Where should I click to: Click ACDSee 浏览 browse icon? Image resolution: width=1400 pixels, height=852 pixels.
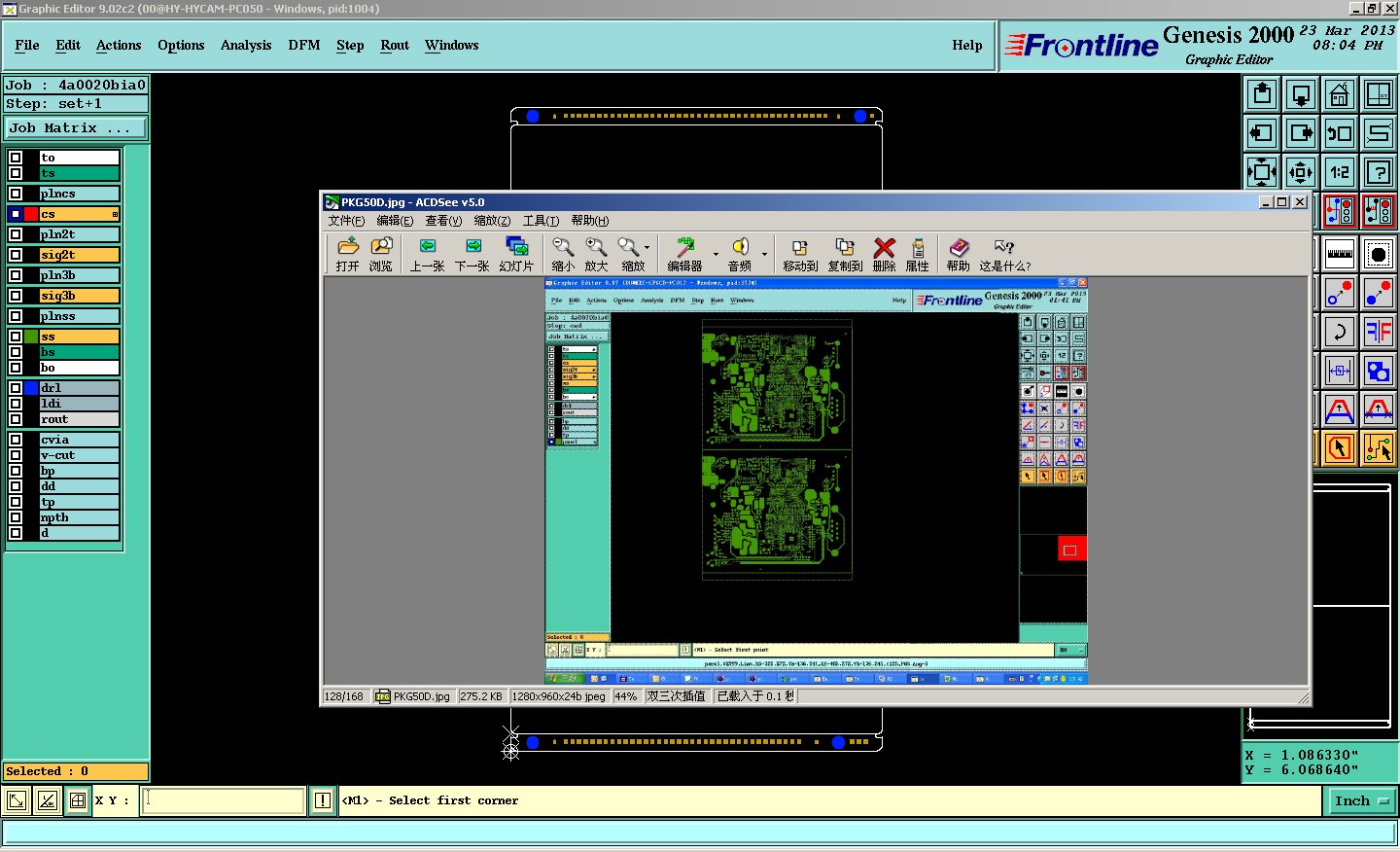381,254
